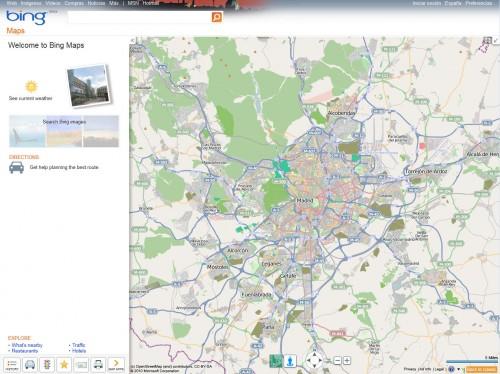The width and height of the screenshot is (500, 374).
Task: Click the Móstoles label on the map
Action: (218, 267)
